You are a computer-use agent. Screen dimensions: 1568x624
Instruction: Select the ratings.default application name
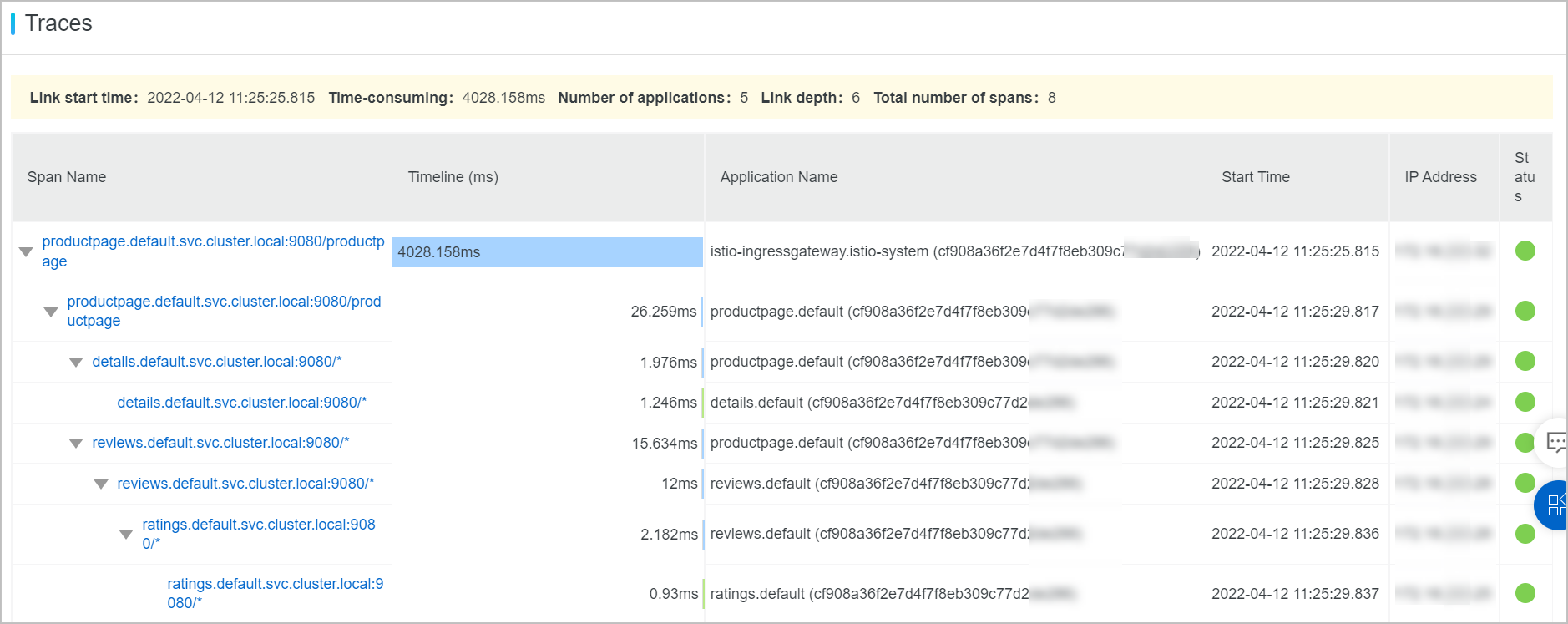pyautogui.click(x=892, y=594)
